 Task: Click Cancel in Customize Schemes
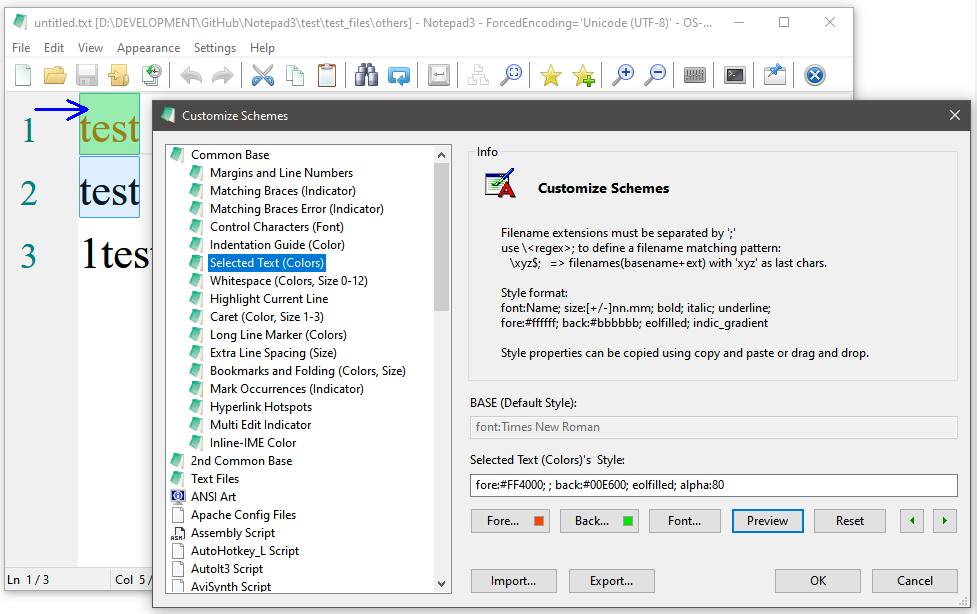915,580
